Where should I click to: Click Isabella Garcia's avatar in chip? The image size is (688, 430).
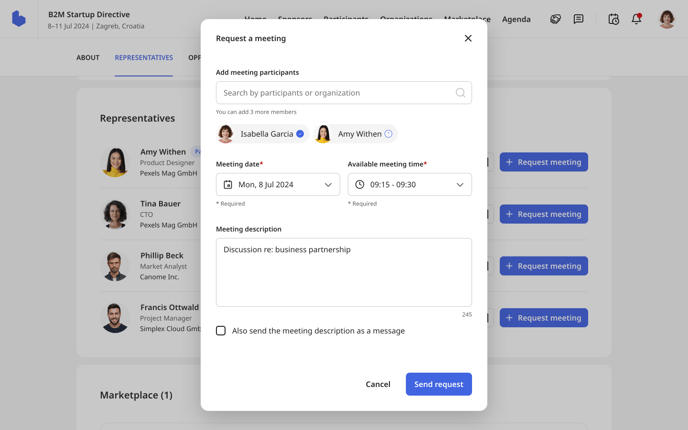[x=226, y=134]
